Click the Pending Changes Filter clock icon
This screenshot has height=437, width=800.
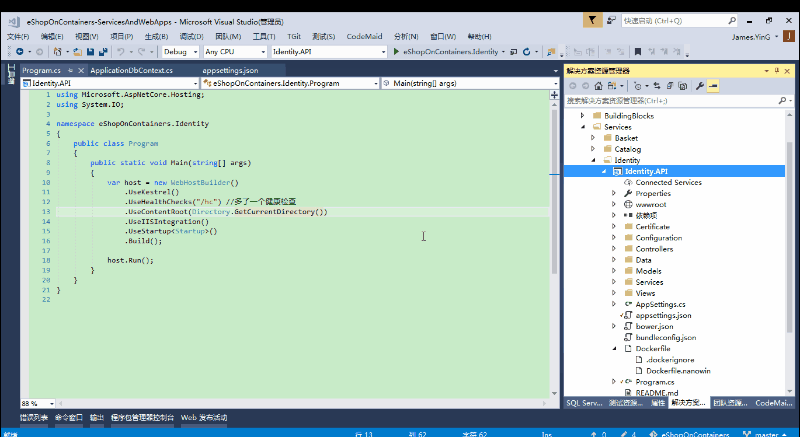coord(637,86)
